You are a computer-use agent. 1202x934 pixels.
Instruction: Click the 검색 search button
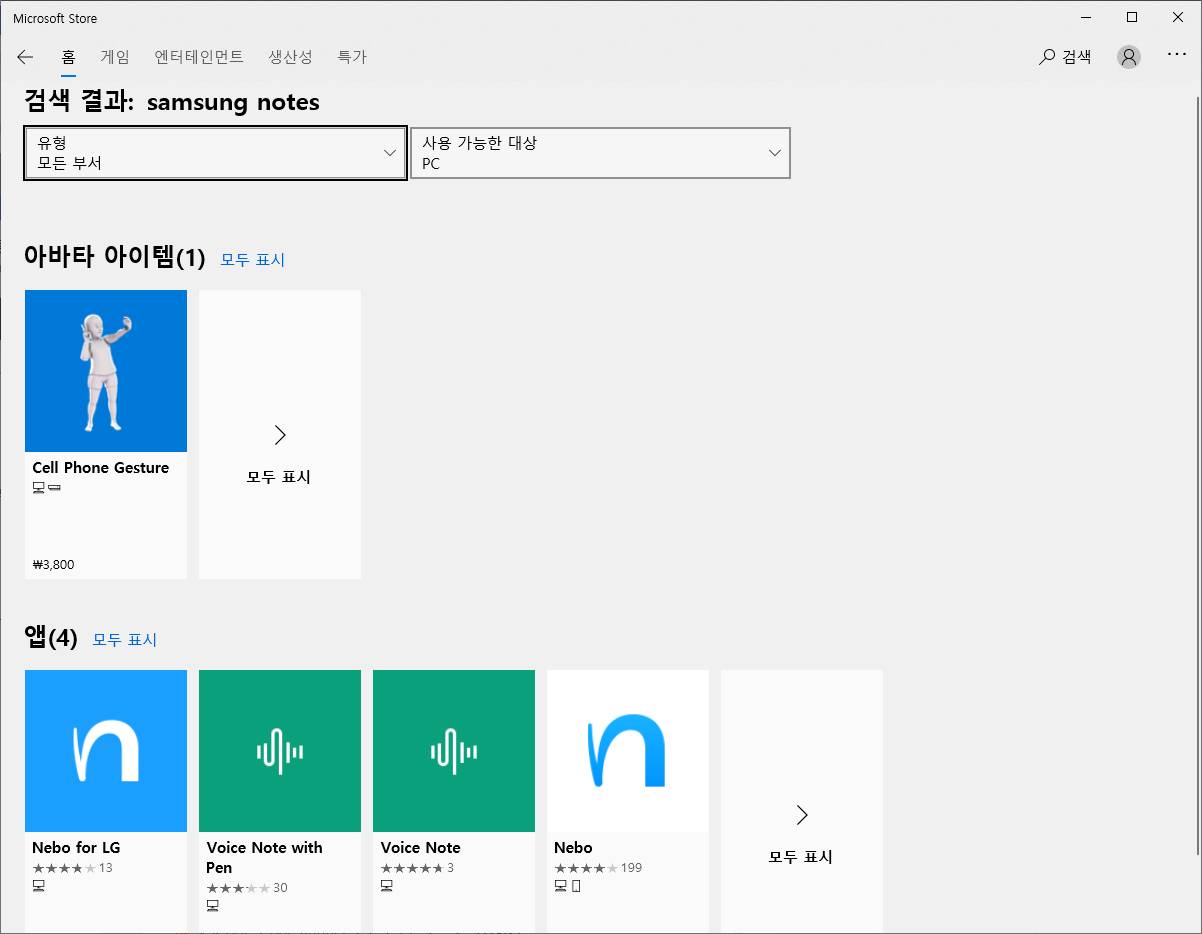[x=1065, y=57]
